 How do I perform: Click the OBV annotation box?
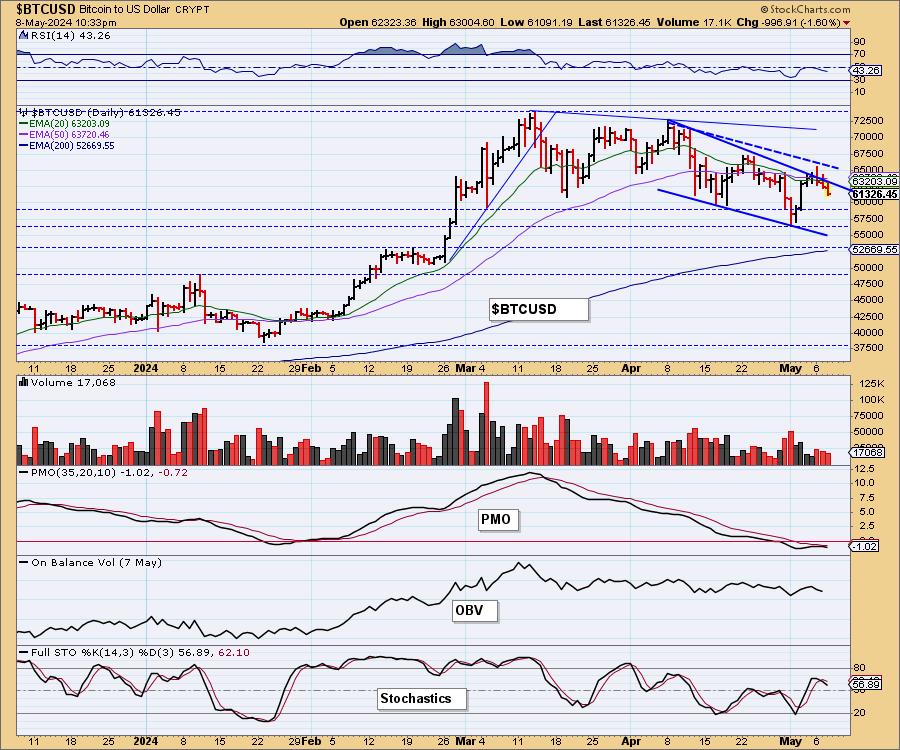click(474, 611)
